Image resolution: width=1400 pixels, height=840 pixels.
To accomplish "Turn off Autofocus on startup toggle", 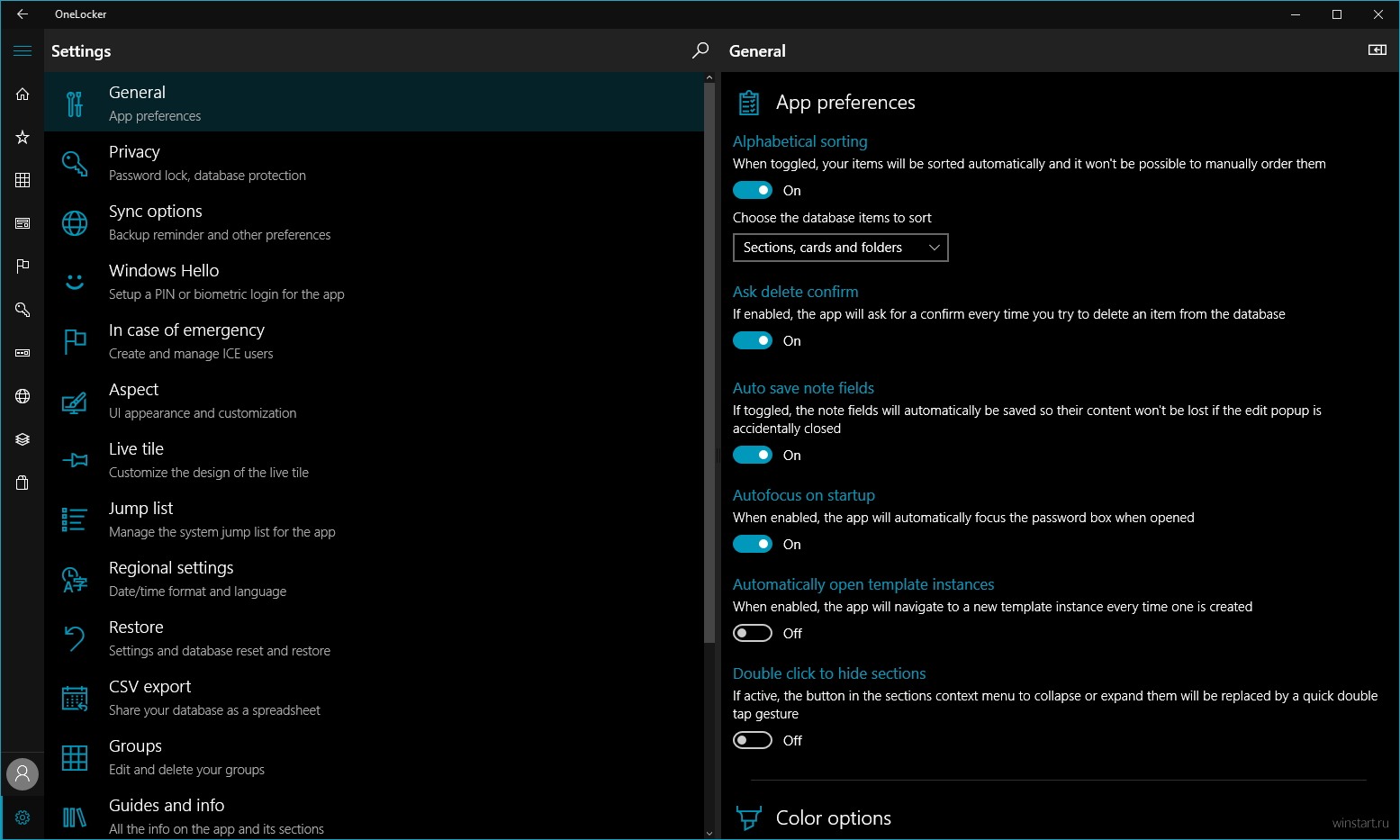I will pos(753,544).
